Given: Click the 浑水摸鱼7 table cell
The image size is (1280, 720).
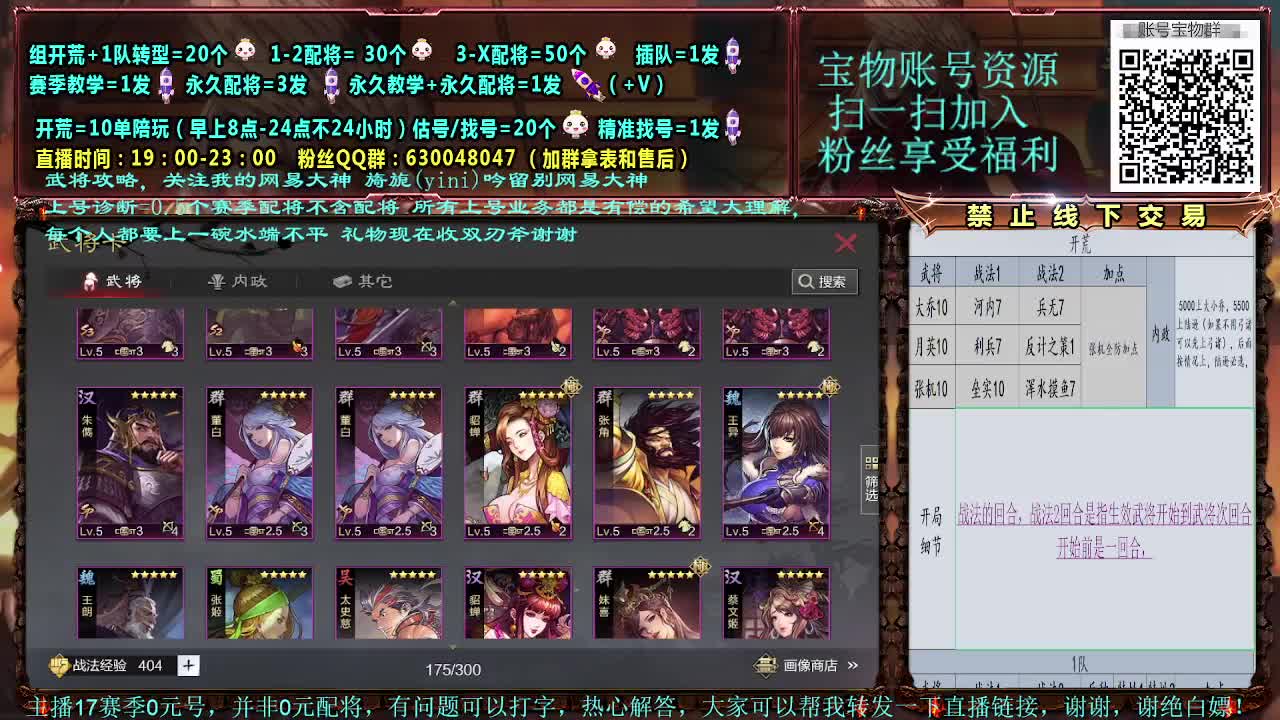Looking at the screenshot, I should tap(1049, 388).
